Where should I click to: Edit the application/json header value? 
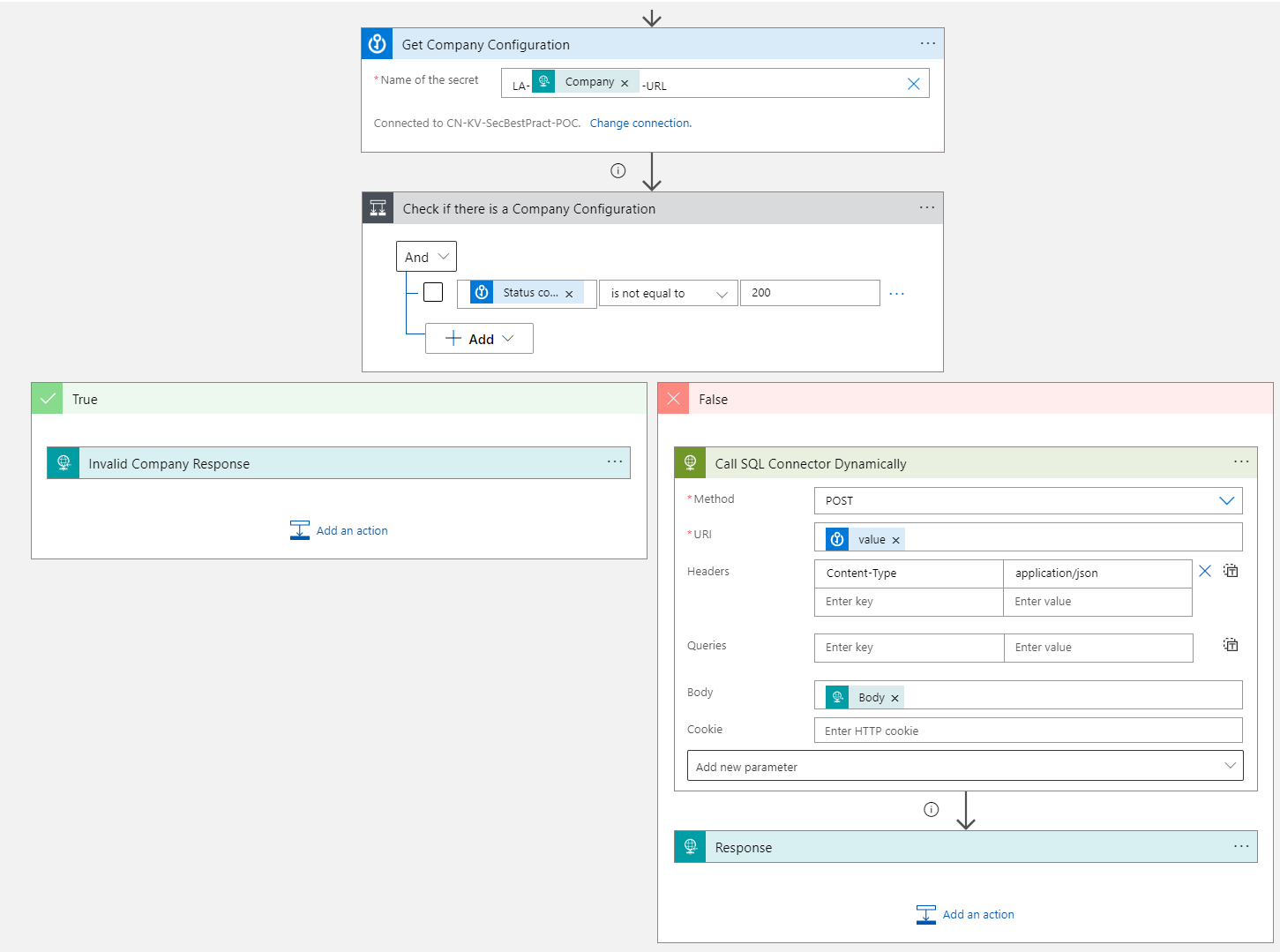[1097, 573]
